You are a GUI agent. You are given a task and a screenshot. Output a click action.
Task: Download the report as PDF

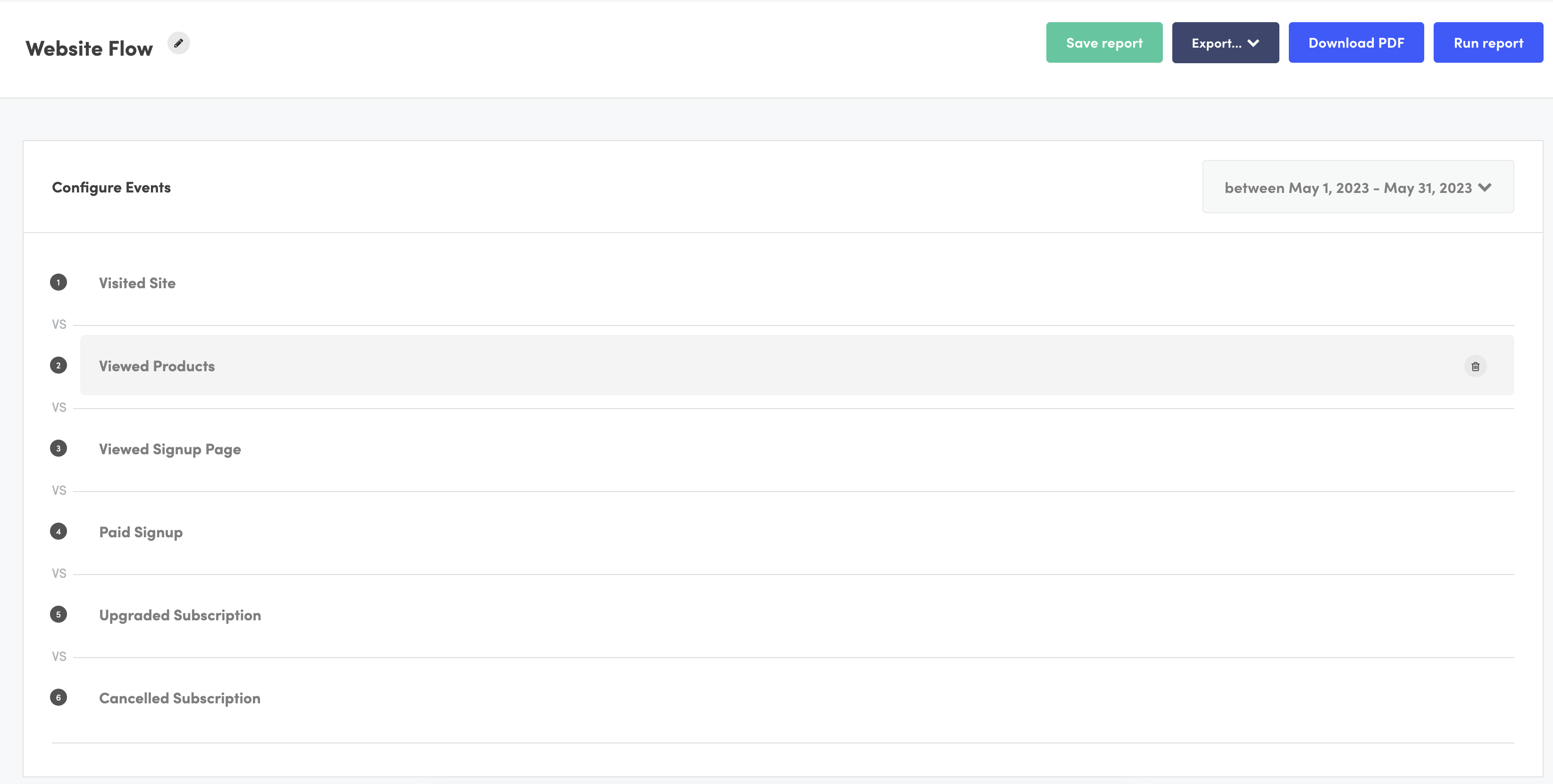tap(1356, 42)
